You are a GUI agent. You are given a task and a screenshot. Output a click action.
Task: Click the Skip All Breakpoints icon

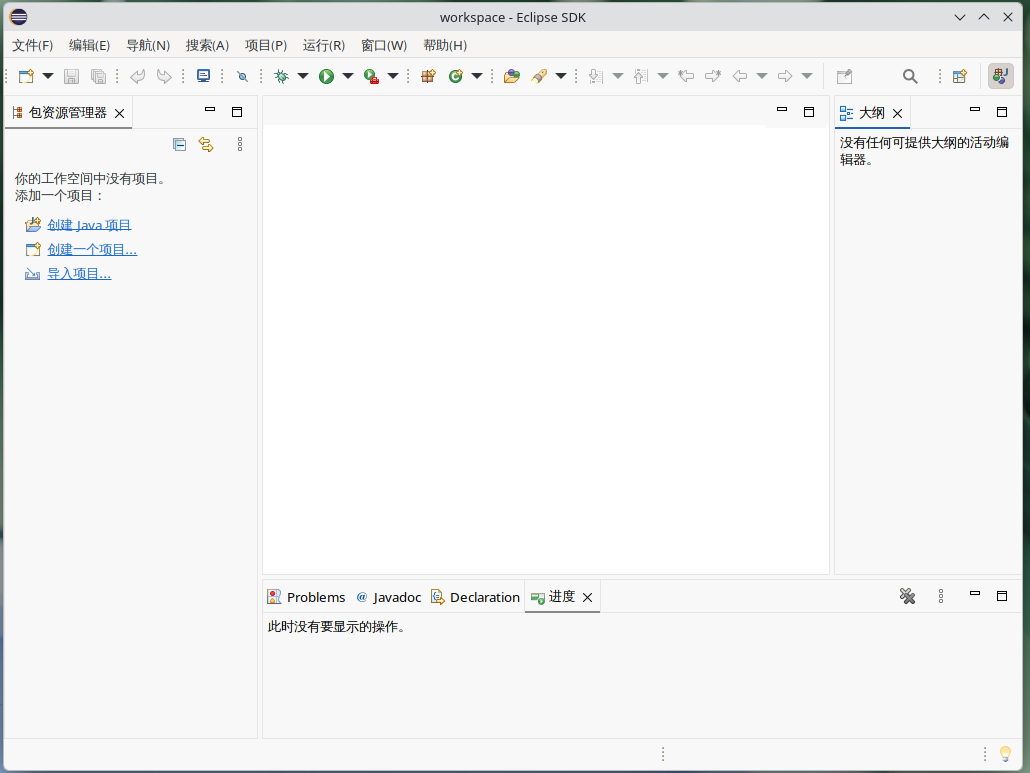pos(242,76)
